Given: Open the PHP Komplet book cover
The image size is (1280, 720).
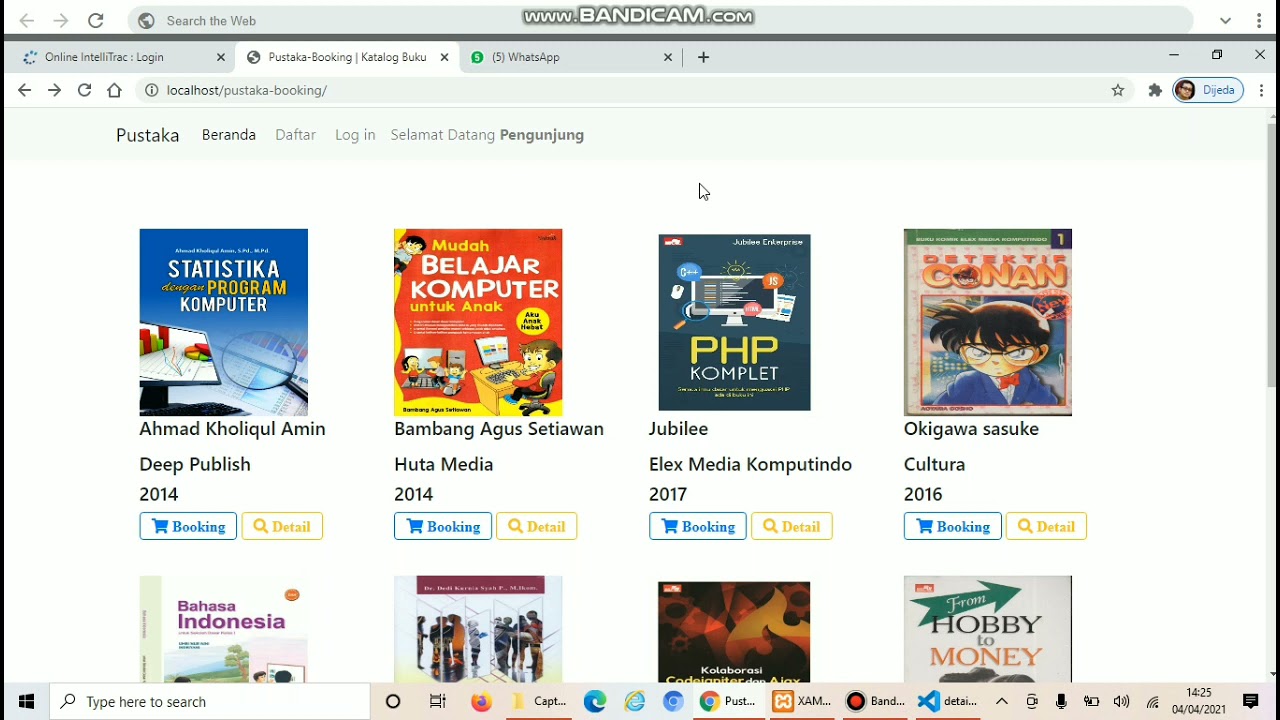Looking at the screenshot, I should click(734, 322).
